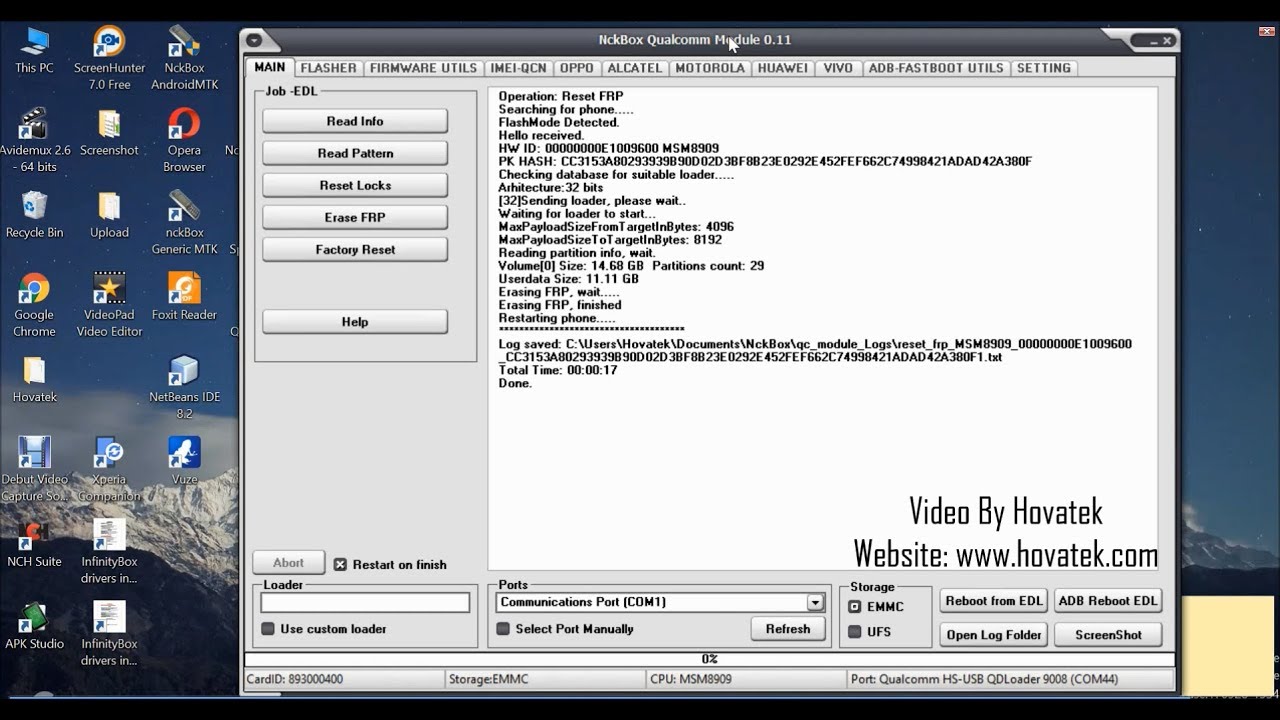Click Reboot from EDL button

994,601
